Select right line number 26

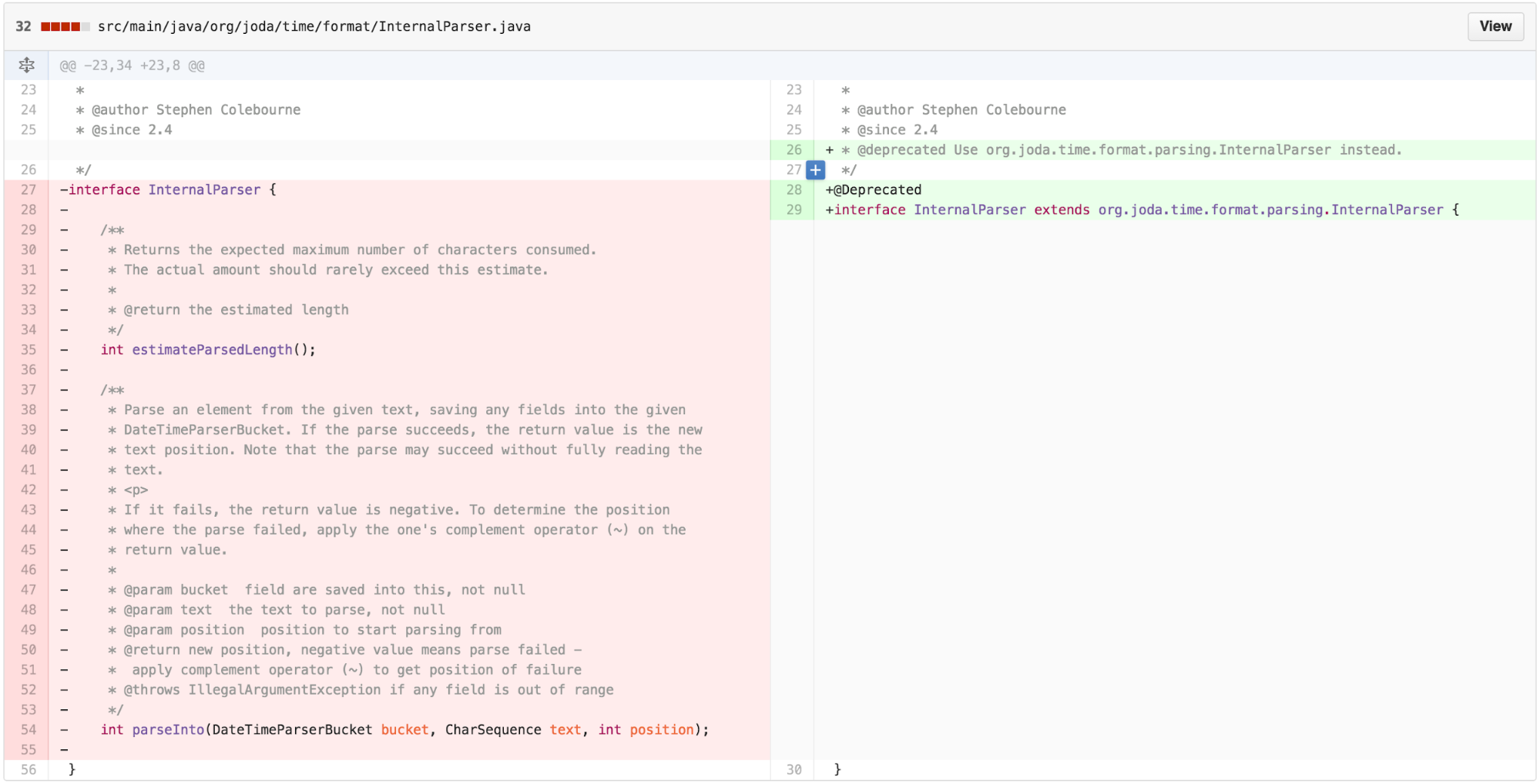[x=793, y=150]
